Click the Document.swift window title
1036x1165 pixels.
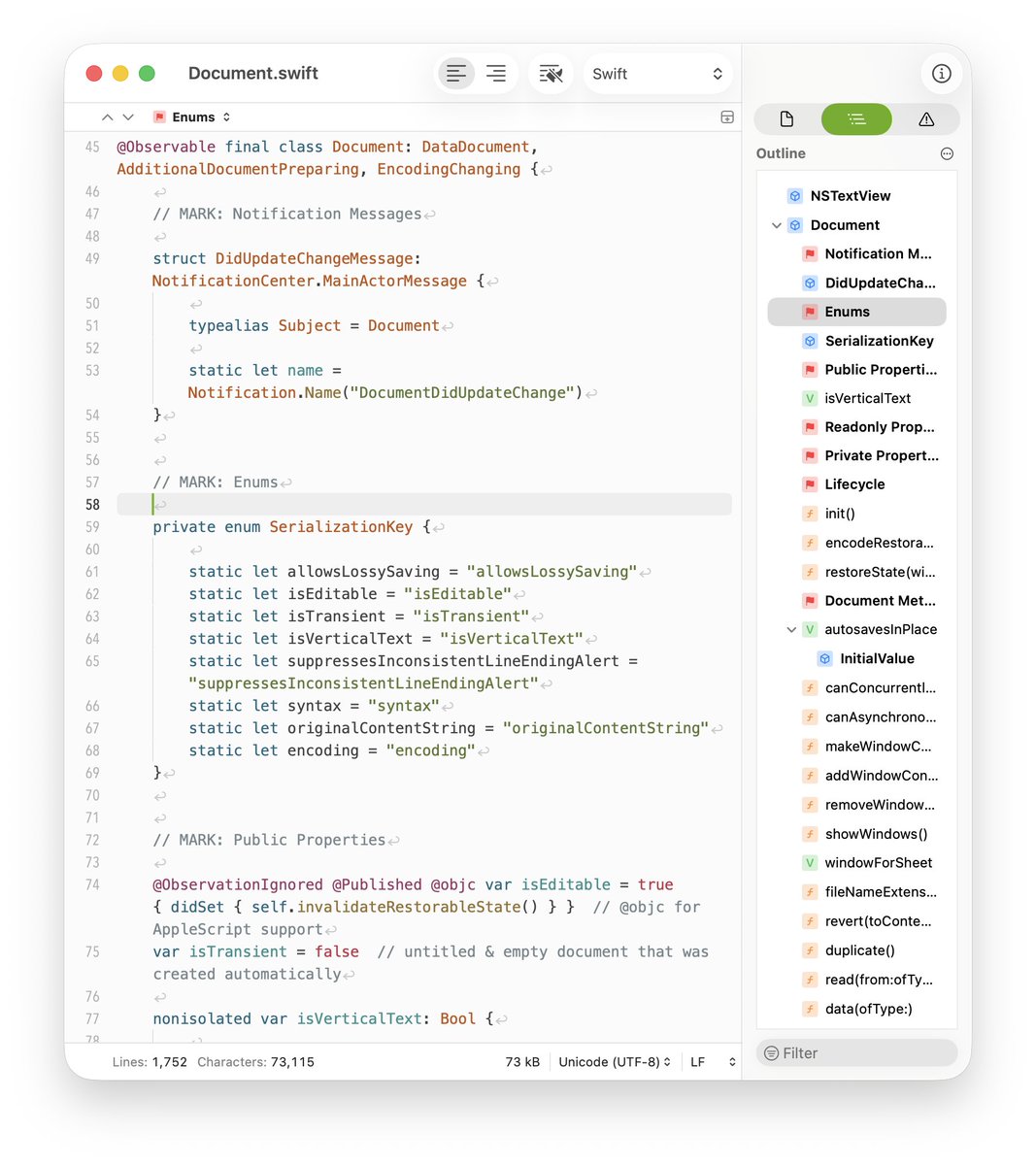[x=253, y=74]
